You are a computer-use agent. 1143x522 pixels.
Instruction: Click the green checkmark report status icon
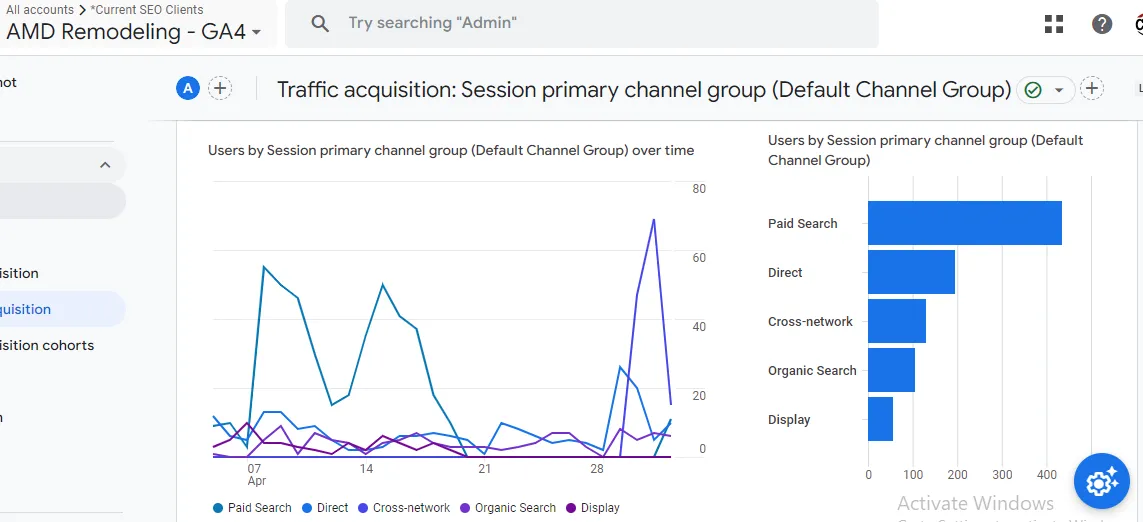pos(1032,90)
